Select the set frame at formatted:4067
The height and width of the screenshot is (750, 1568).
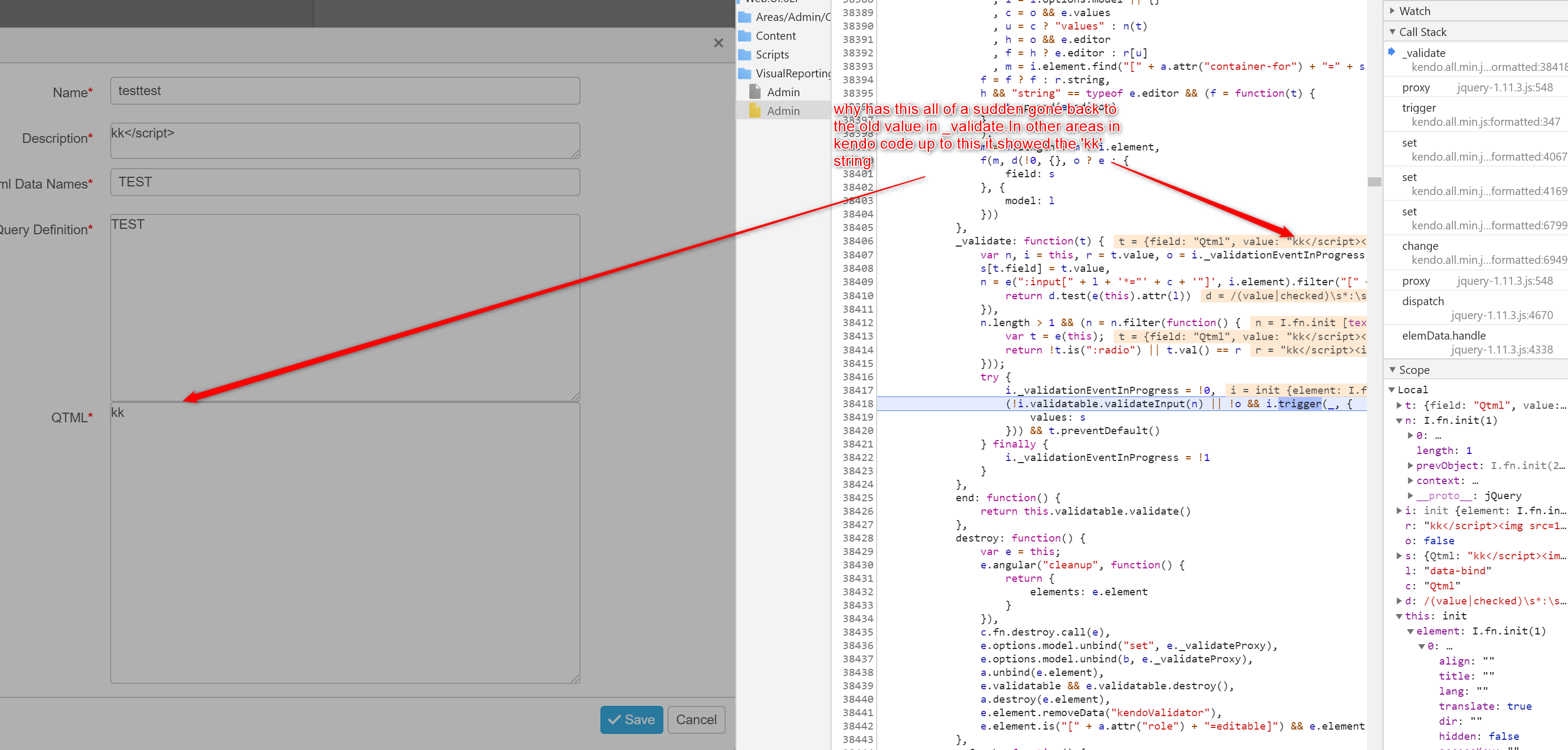[x=1476, y=150]
